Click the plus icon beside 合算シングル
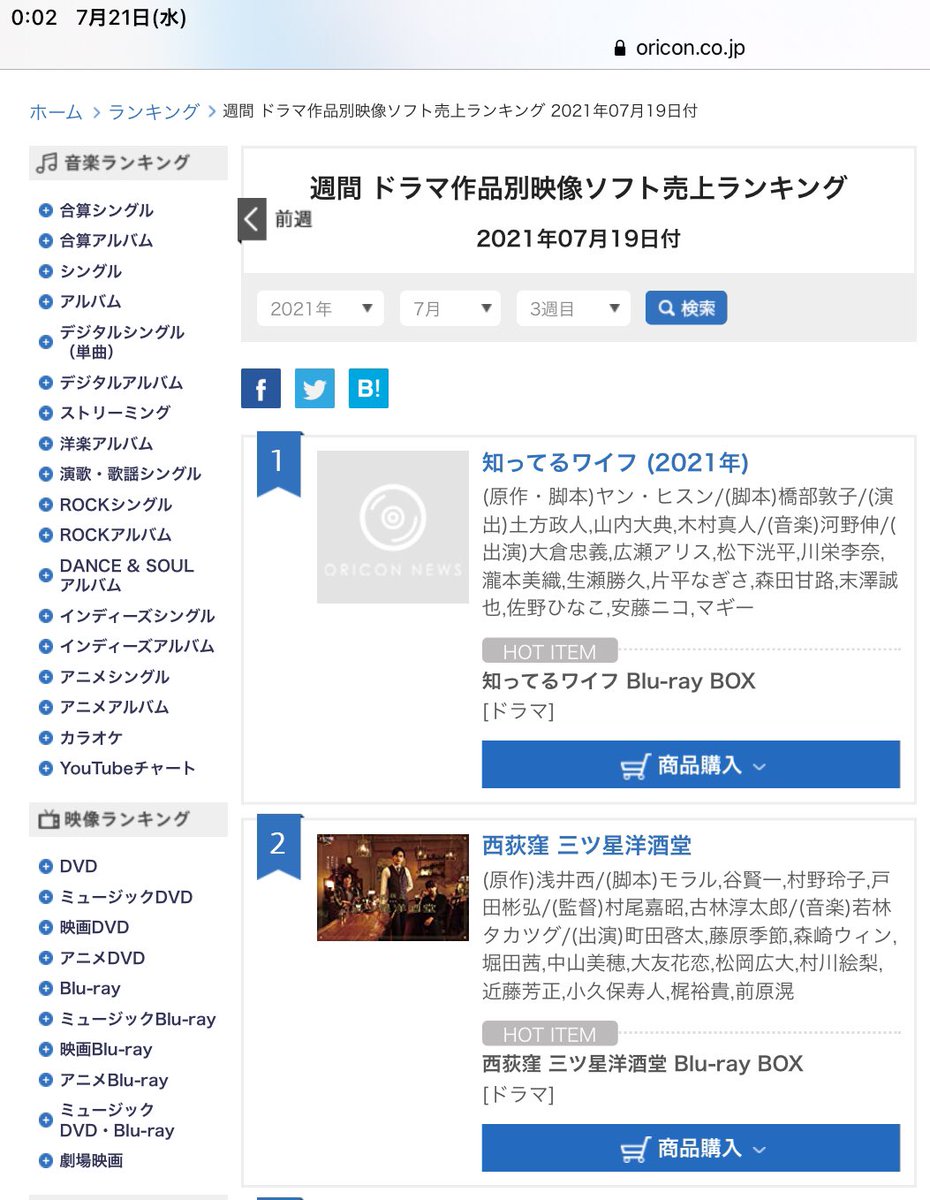 pos(45,211)
